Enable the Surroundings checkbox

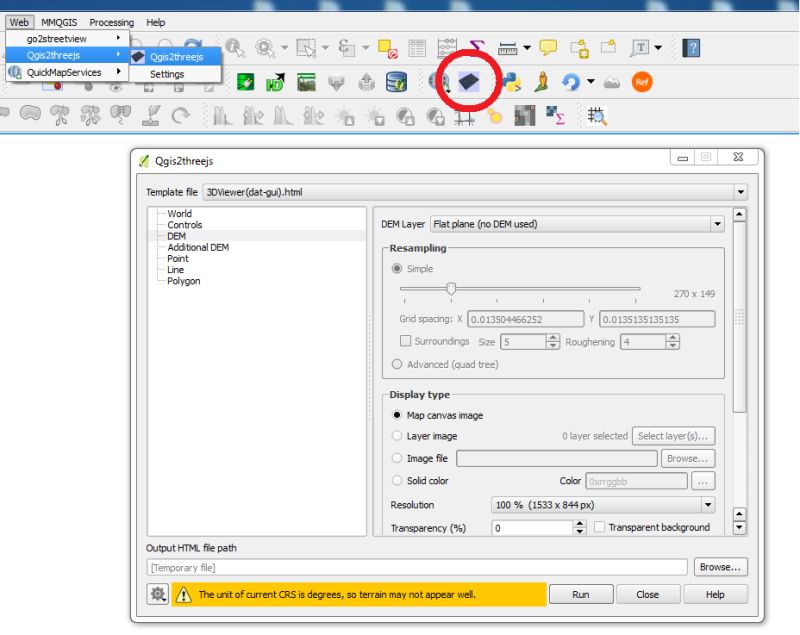(x=406, y=341)
